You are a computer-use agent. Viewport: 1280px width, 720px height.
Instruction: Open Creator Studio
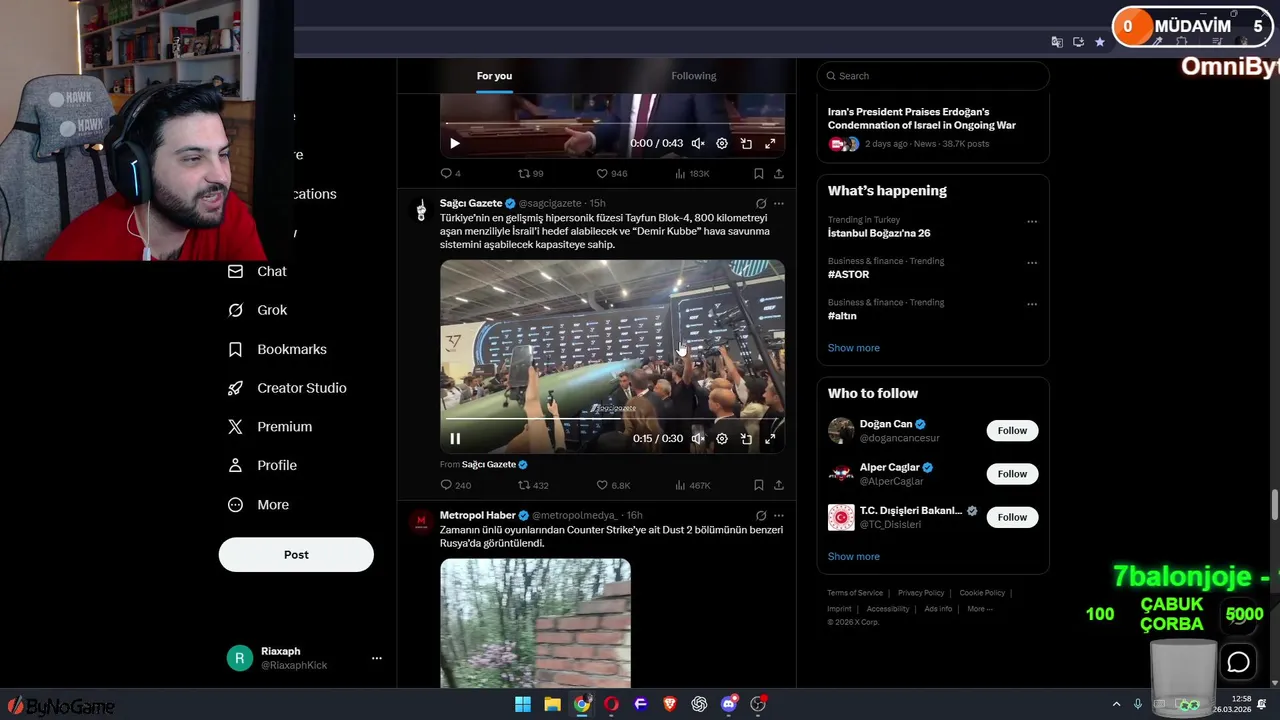click(x=287, y=388)
